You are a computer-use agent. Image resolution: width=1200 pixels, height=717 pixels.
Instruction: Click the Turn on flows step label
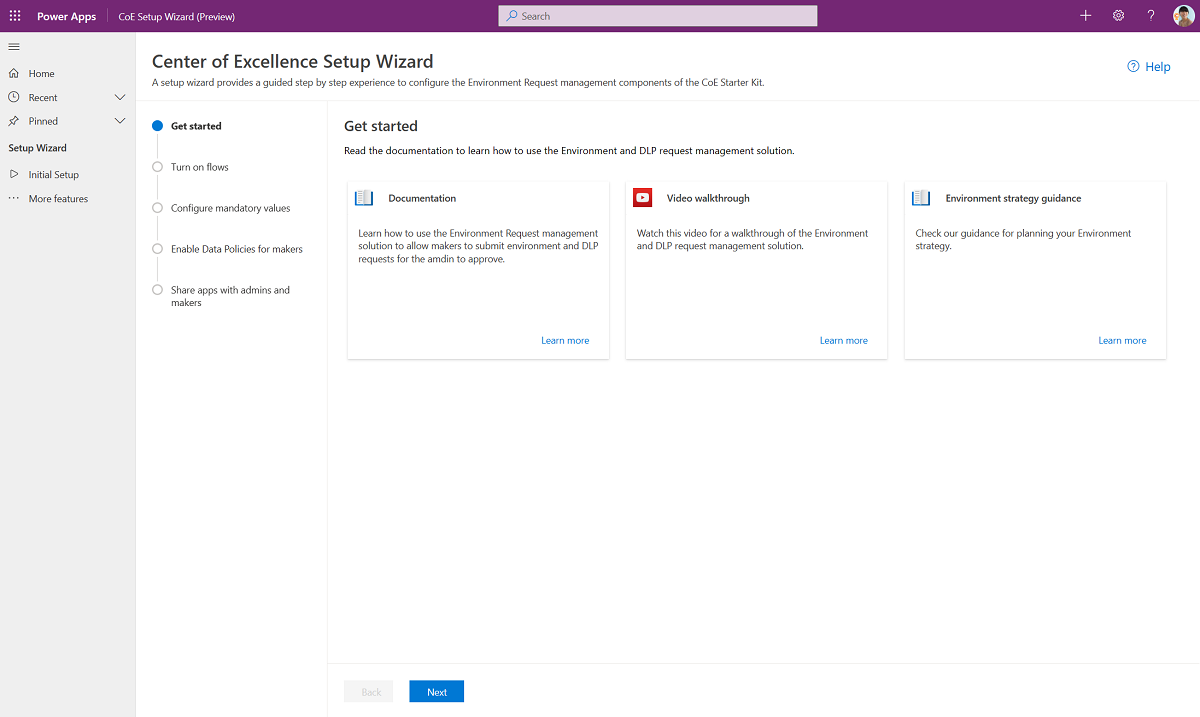click(x=200, y=167)
